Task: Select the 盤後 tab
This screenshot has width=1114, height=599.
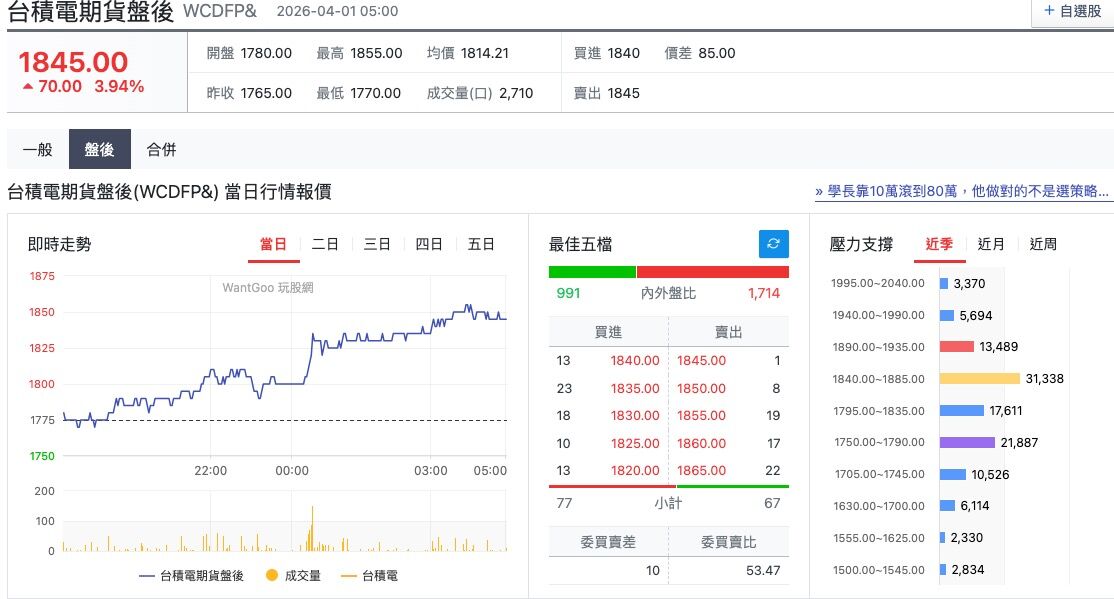Action: pyautogui.click(x=99, y=149)
